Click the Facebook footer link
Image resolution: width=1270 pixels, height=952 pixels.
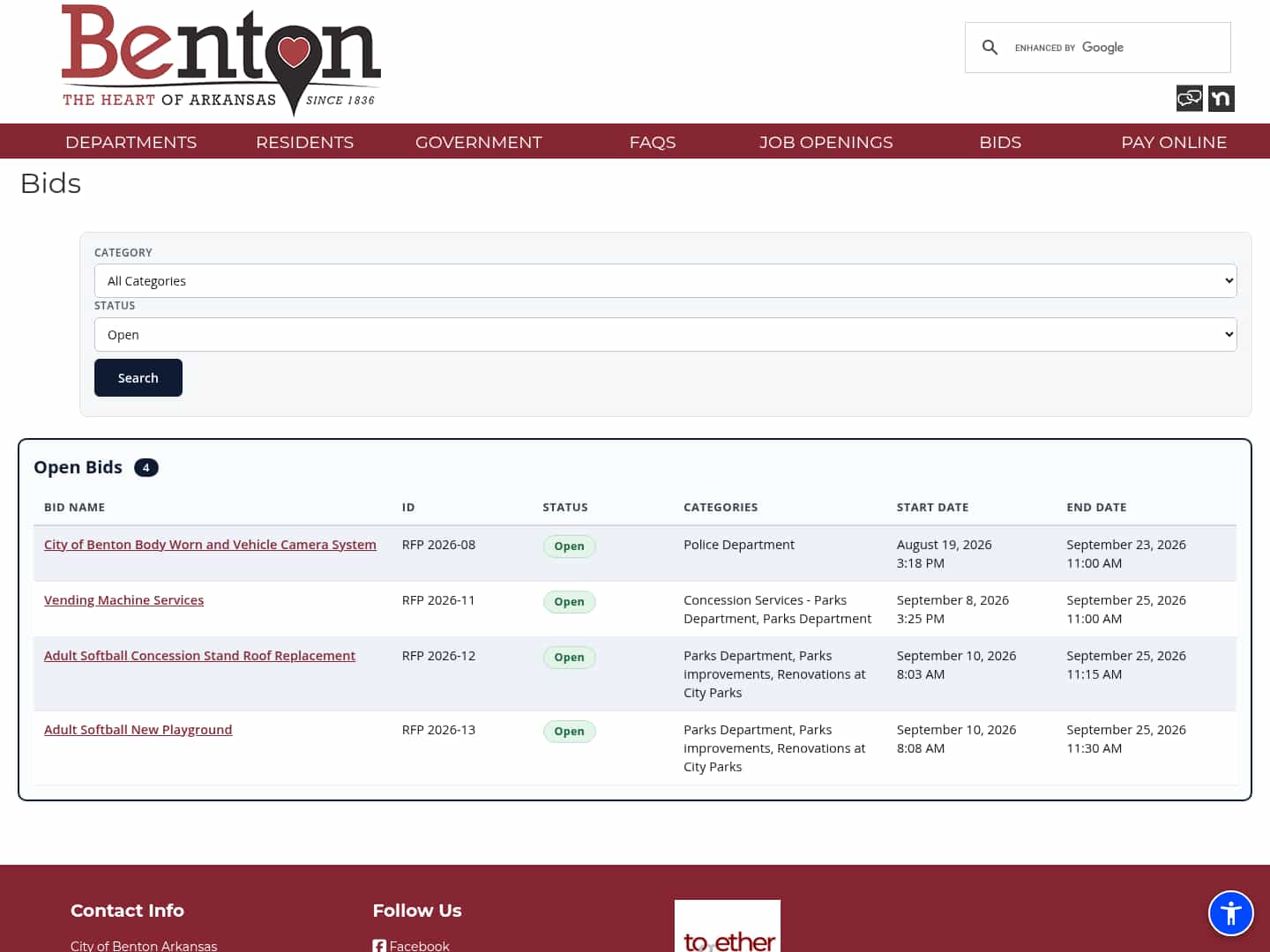[x=419, y=946]
